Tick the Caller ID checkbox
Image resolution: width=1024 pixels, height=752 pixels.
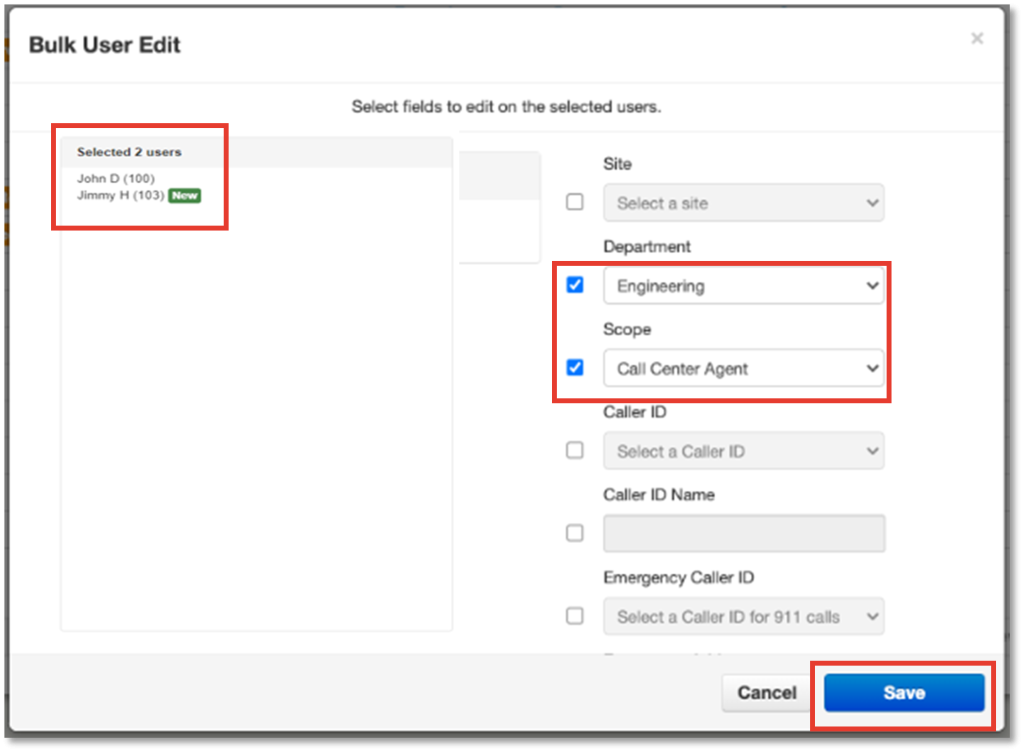[575, 450]
